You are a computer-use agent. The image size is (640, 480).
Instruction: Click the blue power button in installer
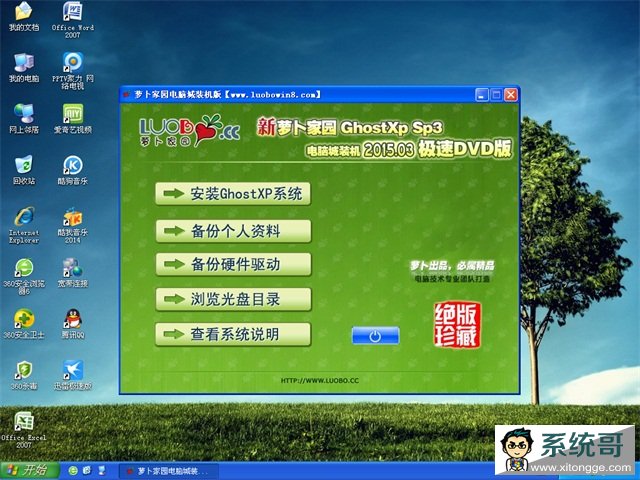click(376, 336)
